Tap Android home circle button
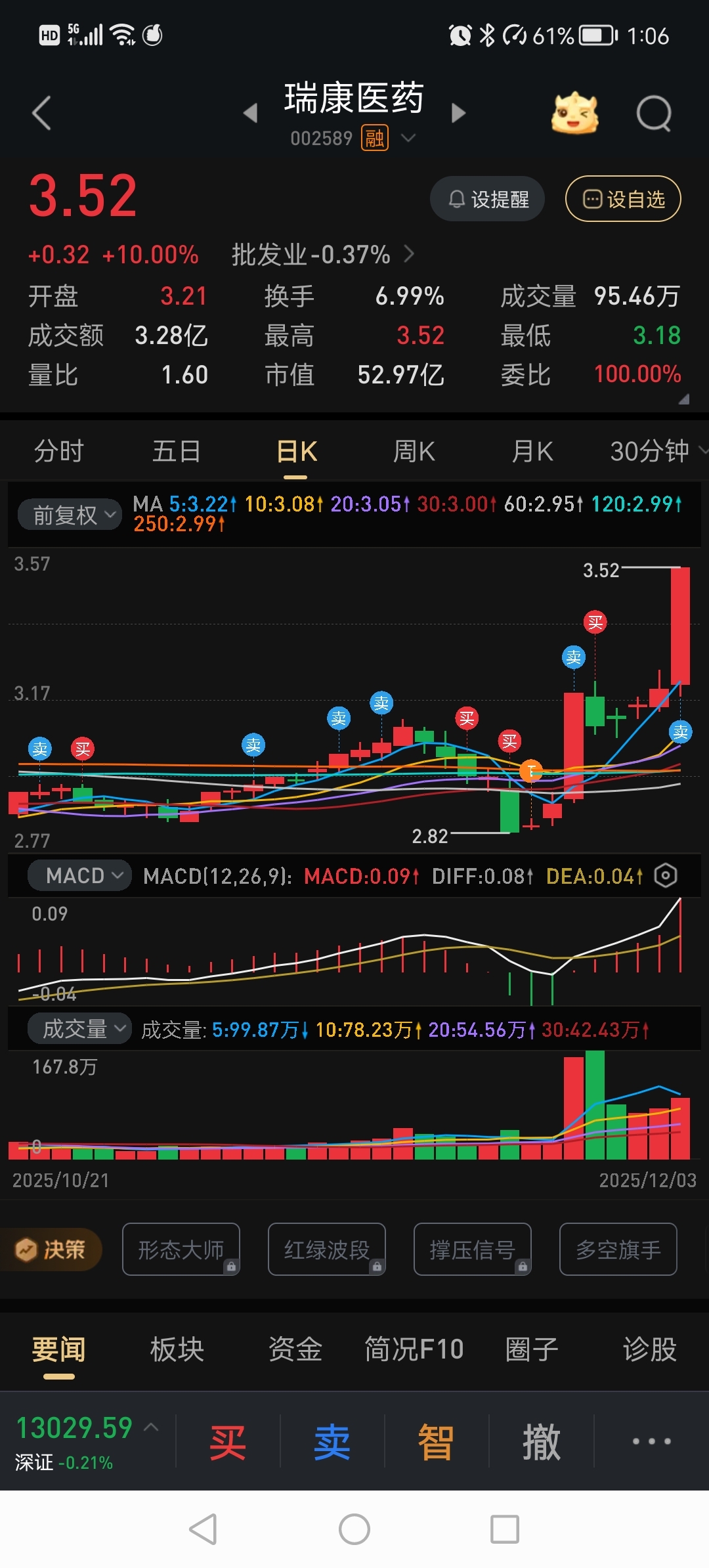Viewport: 709px width, 1568px height. point(354,1529)
